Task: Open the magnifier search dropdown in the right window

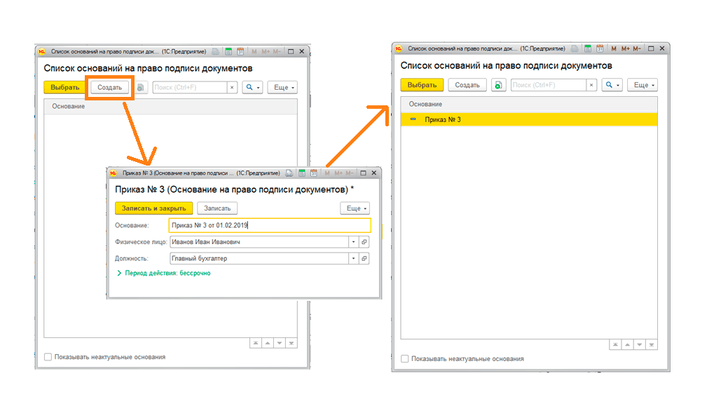Action: (x=612, y=85)
